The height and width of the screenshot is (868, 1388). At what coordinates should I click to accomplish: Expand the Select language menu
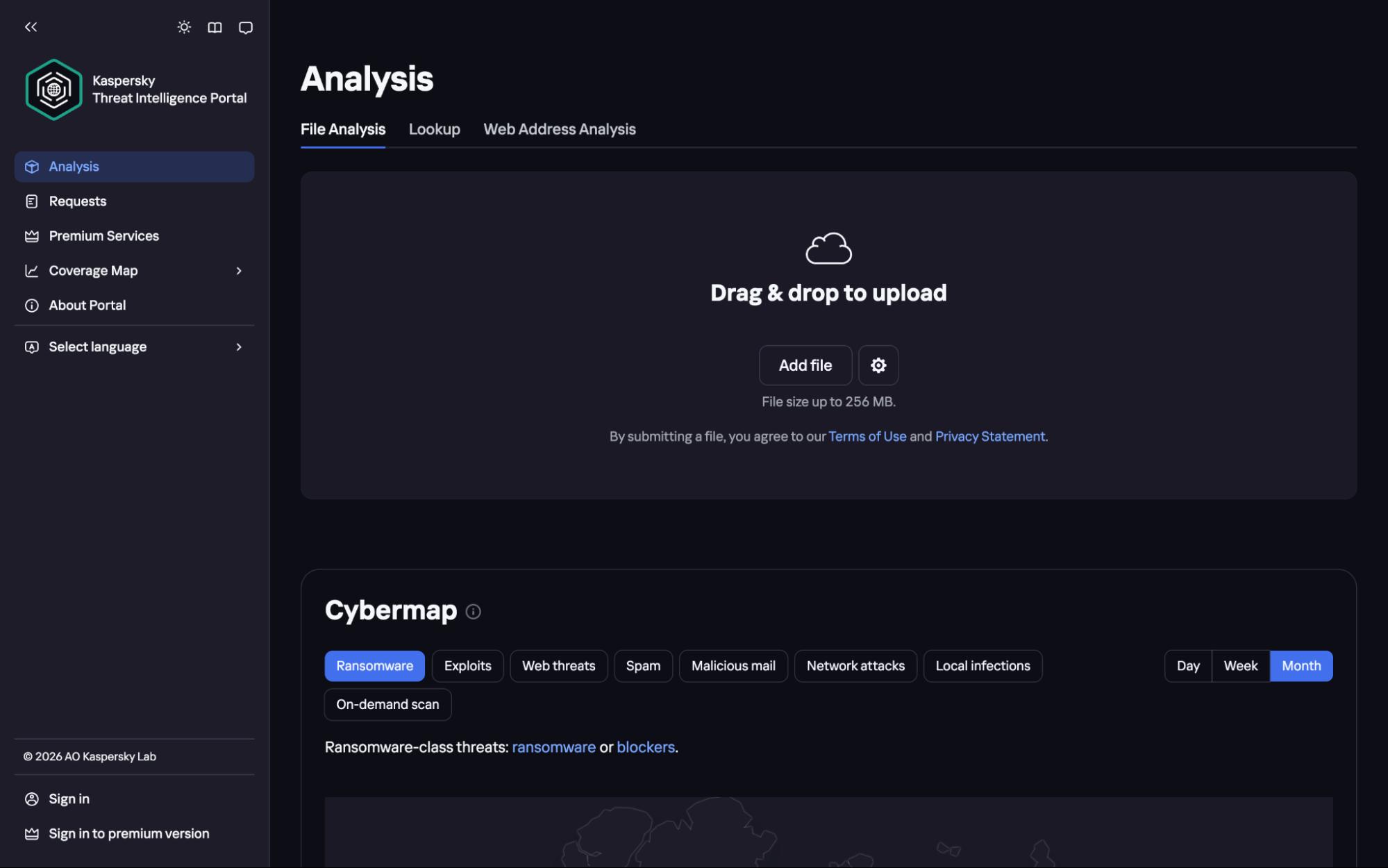(x=97, y=347)
